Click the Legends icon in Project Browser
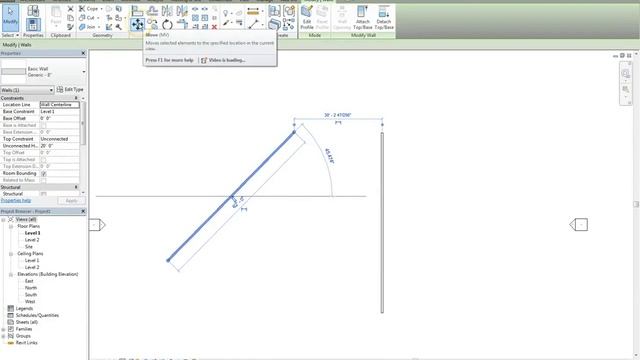640x360 pixels. (11, 308)
